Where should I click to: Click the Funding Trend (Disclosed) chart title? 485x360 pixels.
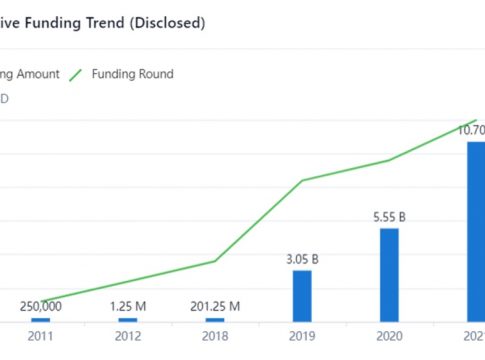[103, 23]
